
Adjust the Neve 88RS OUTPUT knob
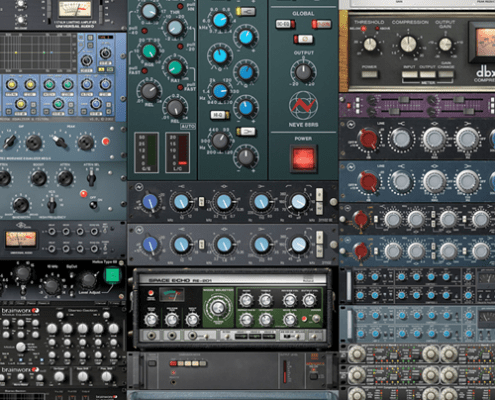point(303,72)
